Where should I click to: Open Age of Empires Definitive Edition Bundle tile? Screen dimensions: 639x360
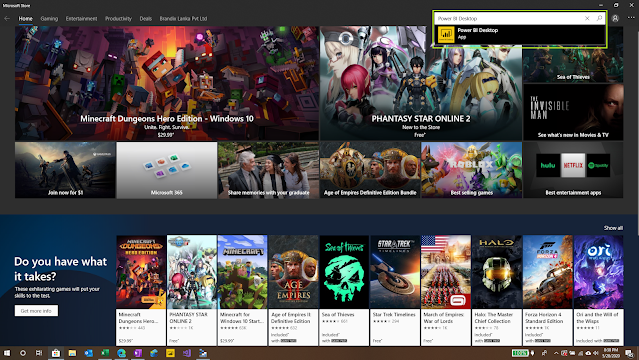[370, 170]
